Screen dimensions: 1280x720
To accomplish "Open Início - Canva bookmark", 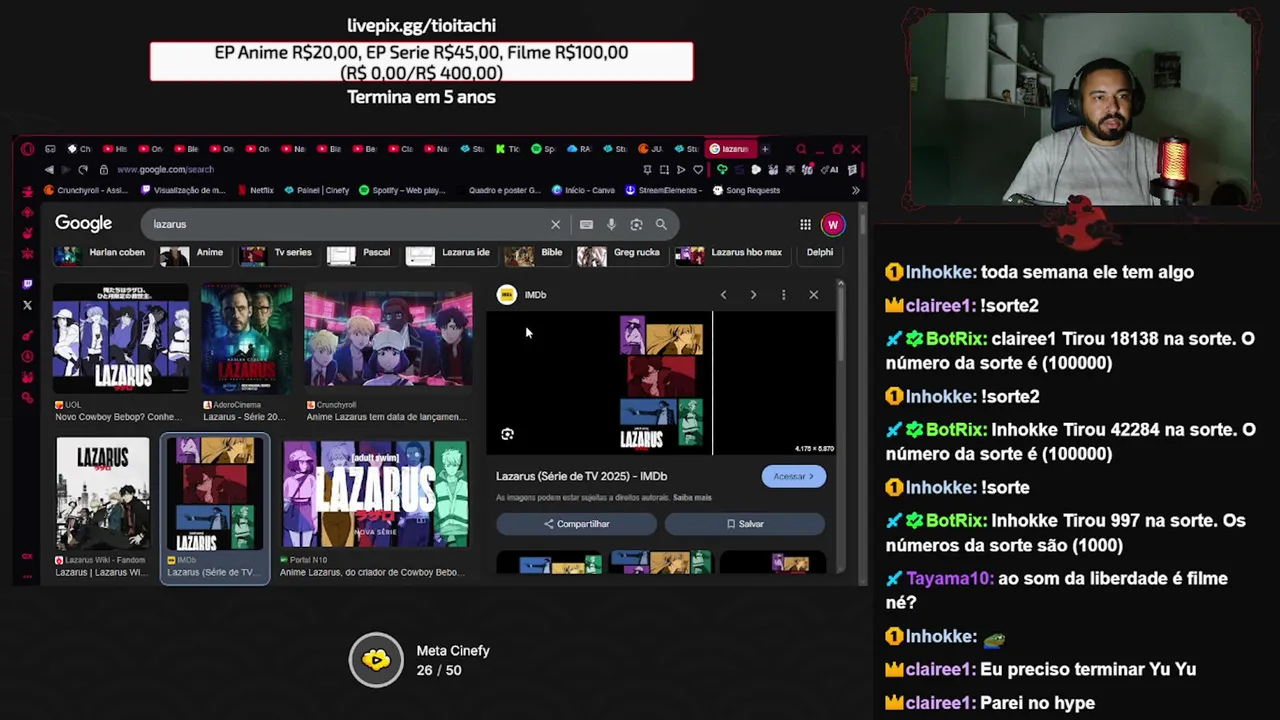I will pos(583,190).
